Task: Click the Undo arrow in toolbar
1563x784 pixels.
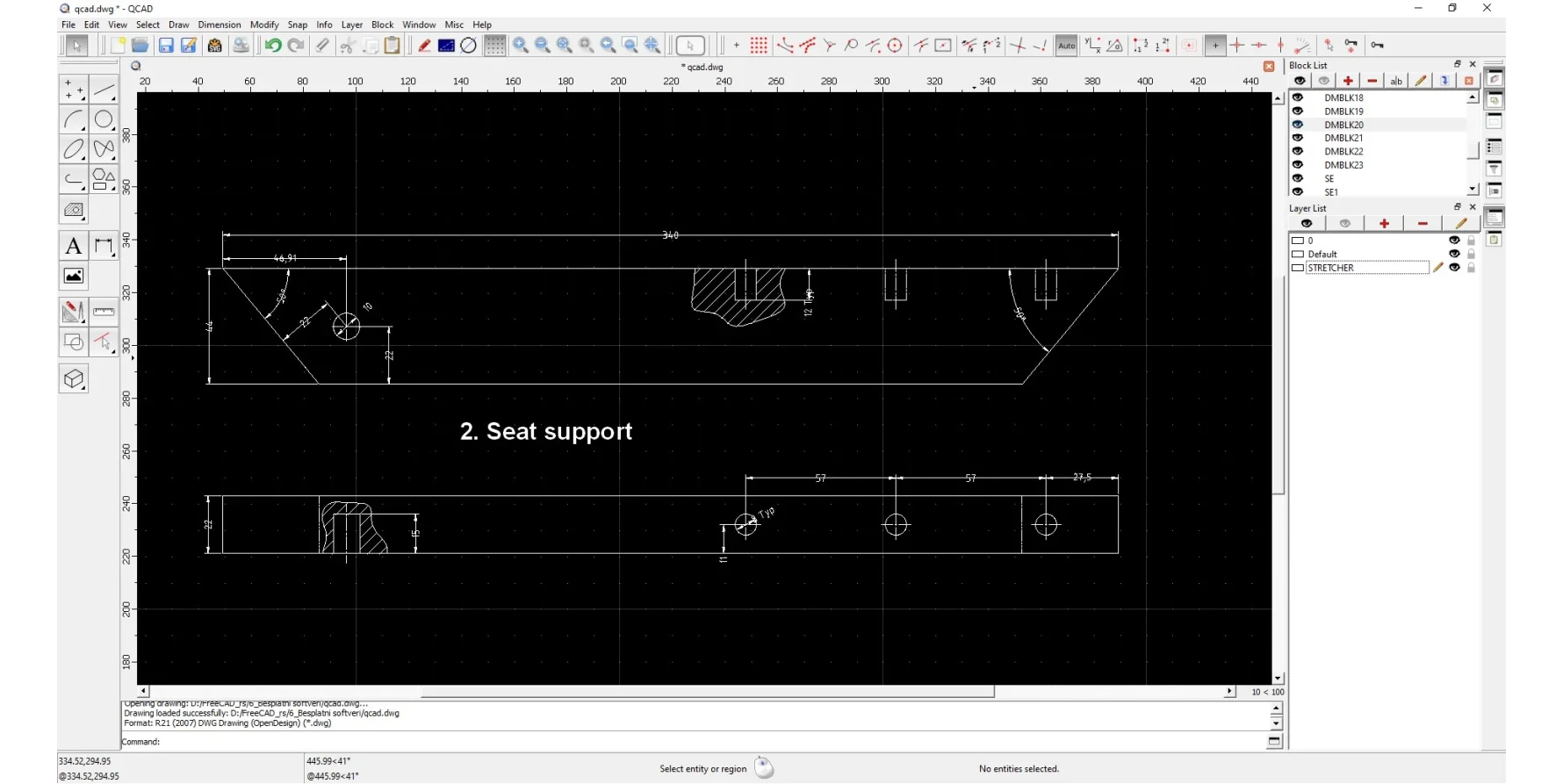Action: [273, 46]
